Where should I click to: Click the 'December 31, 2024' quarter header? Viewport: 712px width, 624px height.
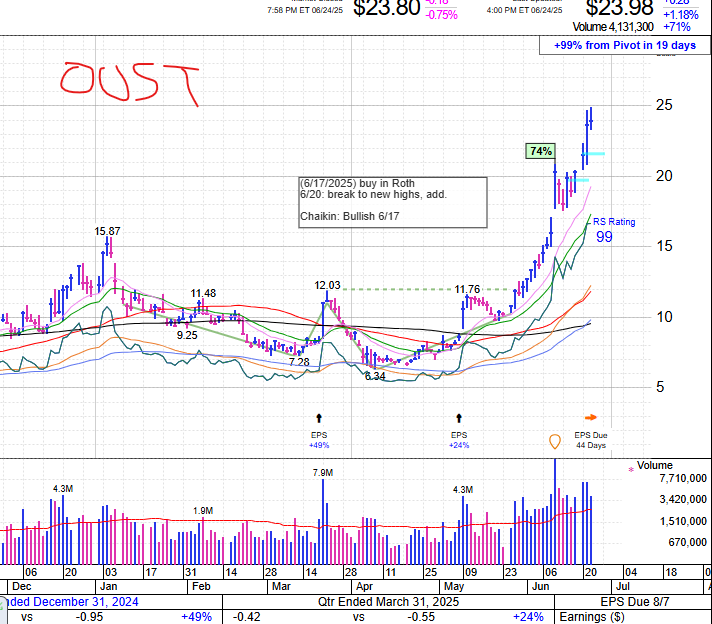point(86,602)
